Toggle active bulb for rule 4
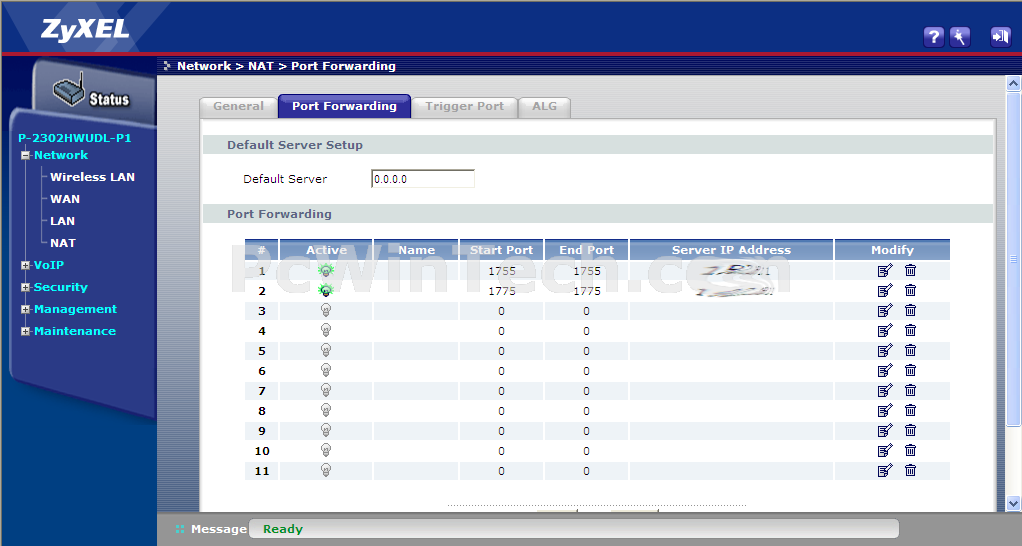The height and width of the screenshot is (546, 1022). 326,330
